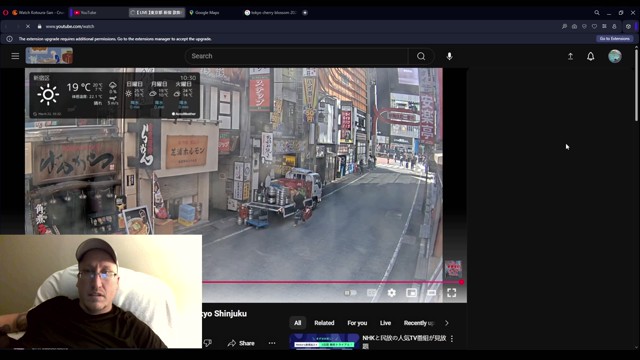
Task: Open more actions three-dot menu
Action: 272,343
